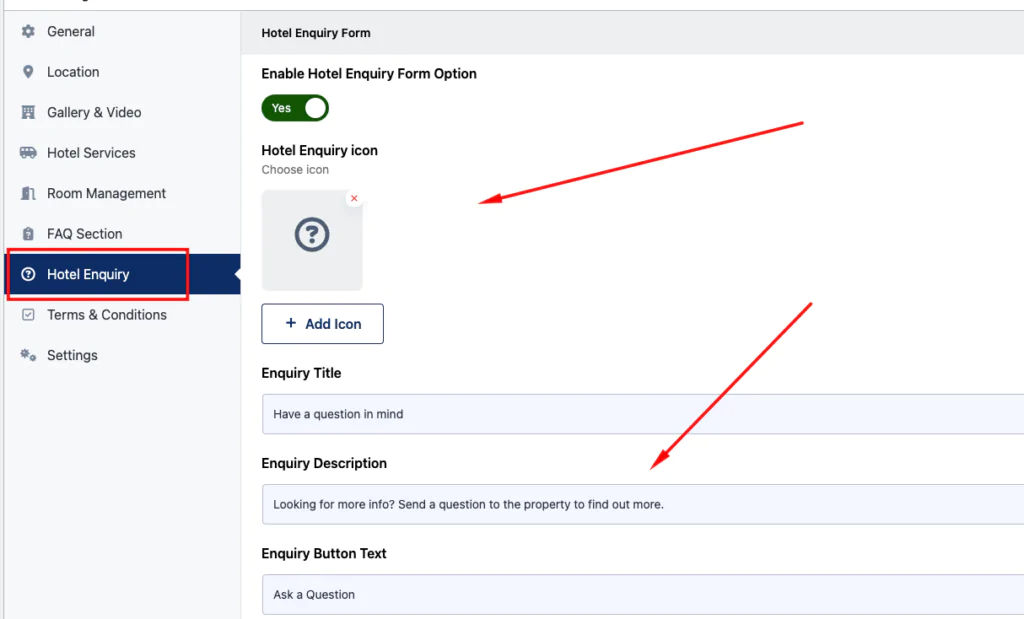The width and height of the screenshot is (1024, 619).
Task: Edit the Enquiry Button Text field
Action: coord(643,594)
